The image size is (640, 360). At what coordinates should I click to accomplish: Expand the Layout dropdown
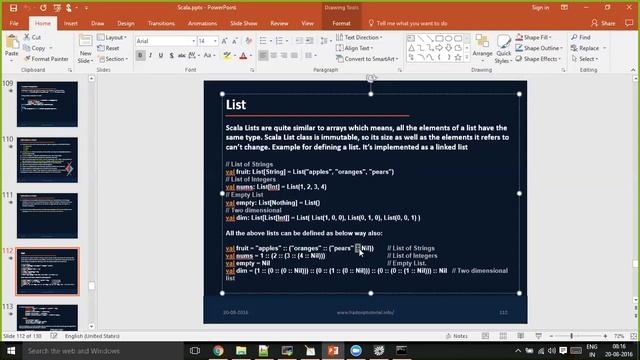tap(112, 37)
